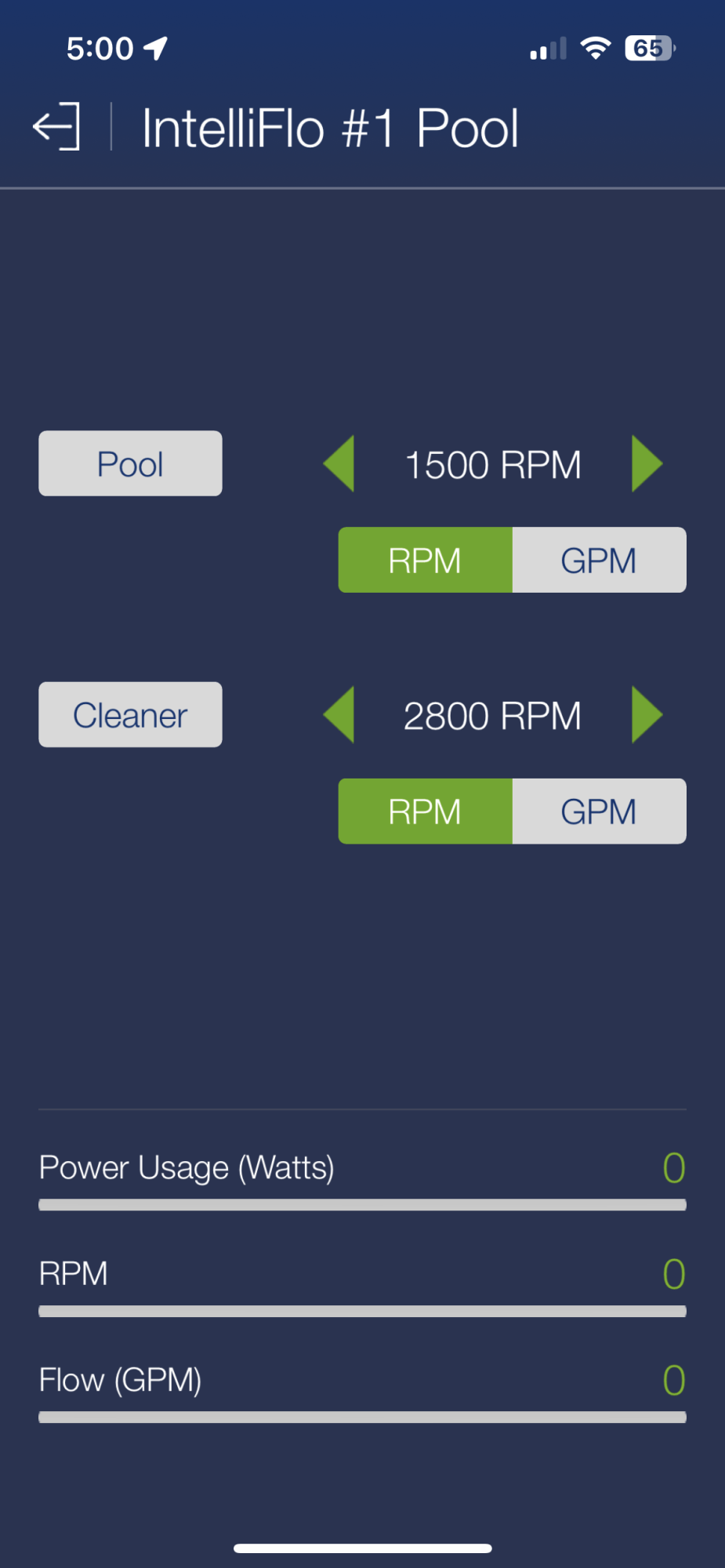Tap the 1500 RPM speed value
The height and width of the screenshot is (1568, 725).
point(493,465)
